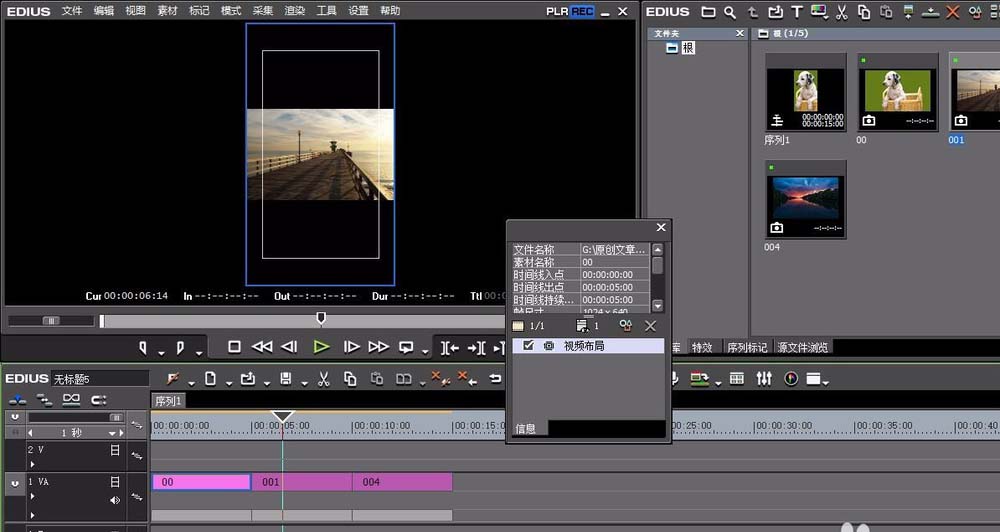Click the scissors cut icon in the timeline toolbar
This screenshot has width=1000, height=532.
click(323, 379)
